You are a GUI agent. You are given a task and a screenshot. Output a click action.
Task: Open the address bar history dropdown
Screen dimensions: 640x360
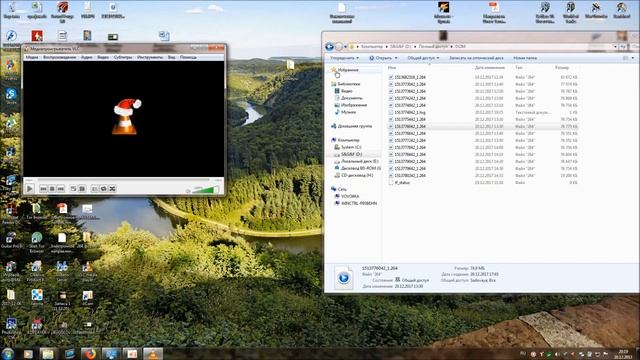(615, 47)
